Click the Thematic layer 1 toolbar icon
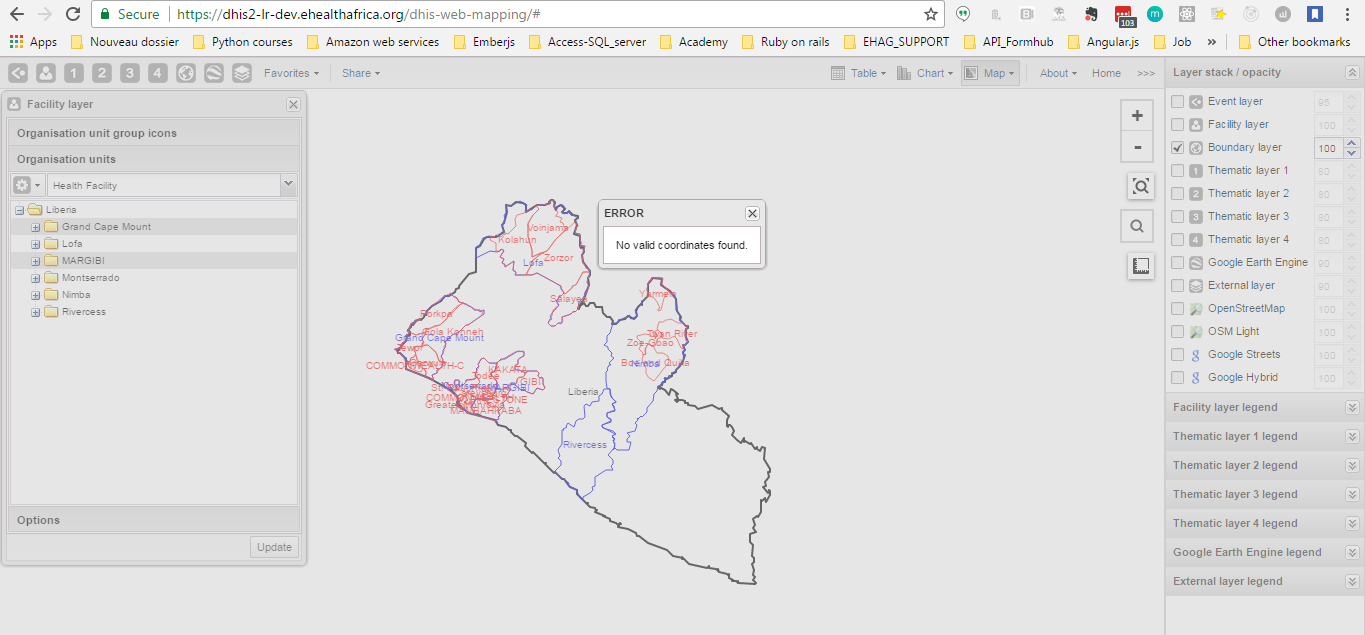This screenshot has width=1365, height=635. point(74,73)
